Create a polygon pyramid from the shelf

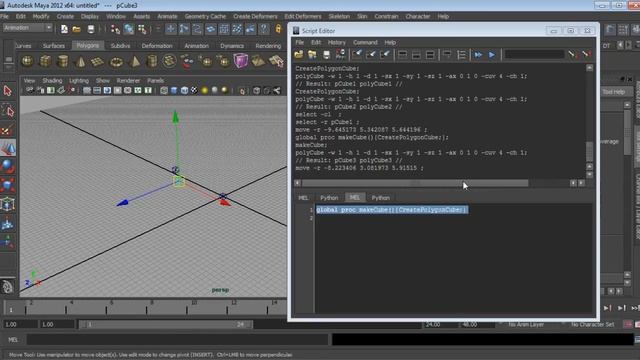134,62
